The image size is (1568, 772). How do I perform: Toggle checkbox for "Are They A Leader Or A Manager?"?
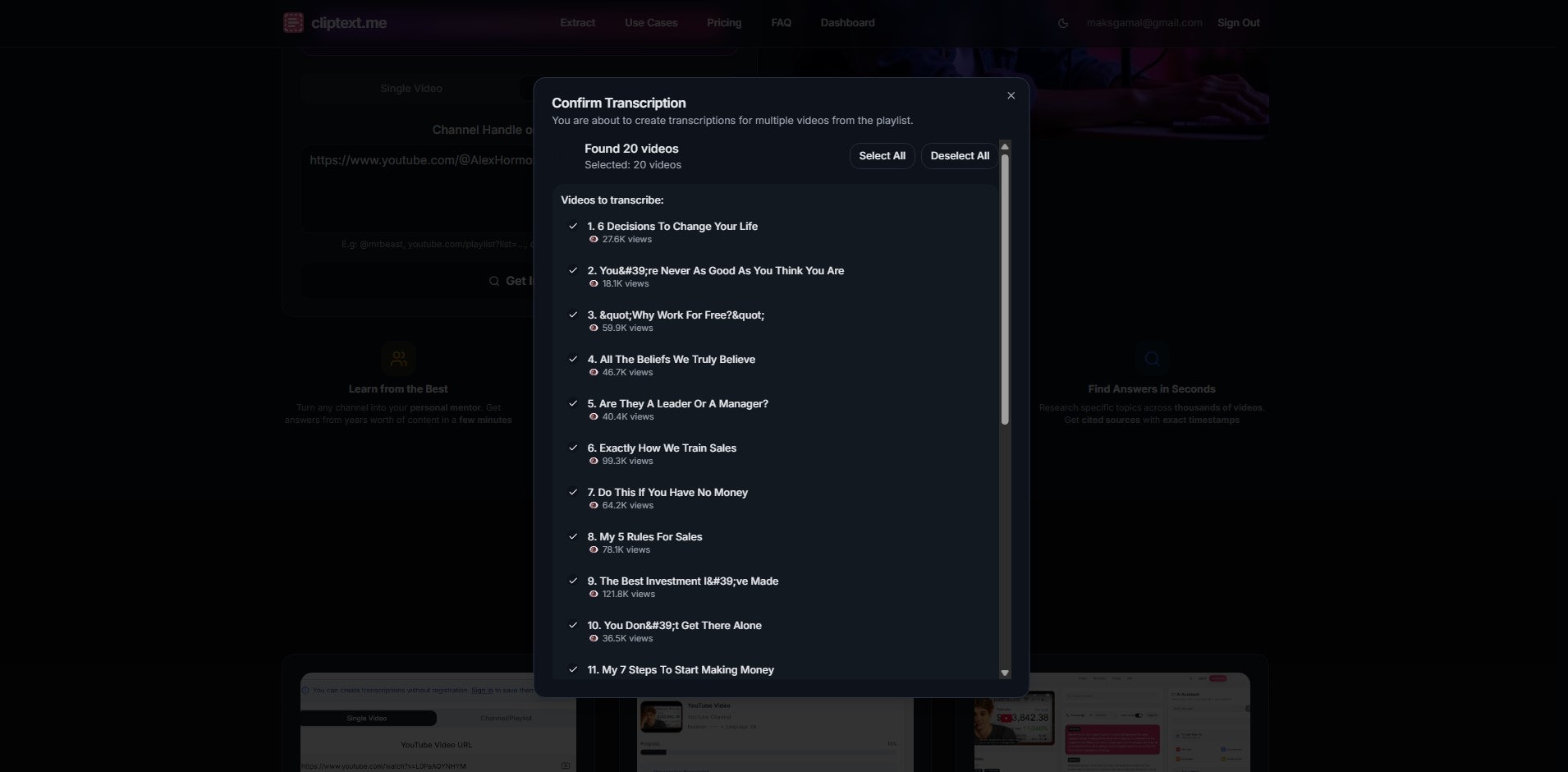point(573,403)
